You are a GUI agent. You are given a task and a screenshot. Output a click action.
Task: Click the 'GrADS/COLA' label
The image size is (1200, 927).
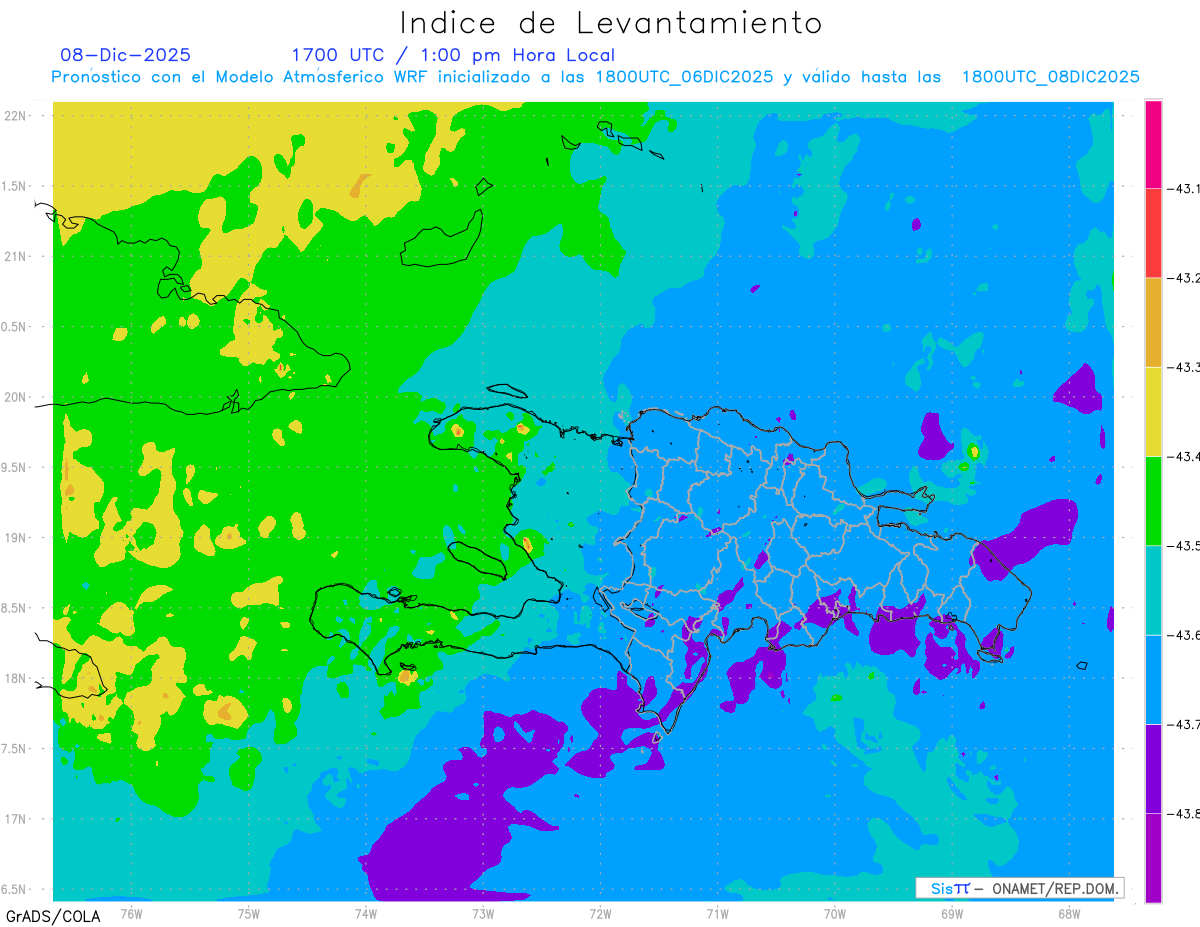pos(52,916)
